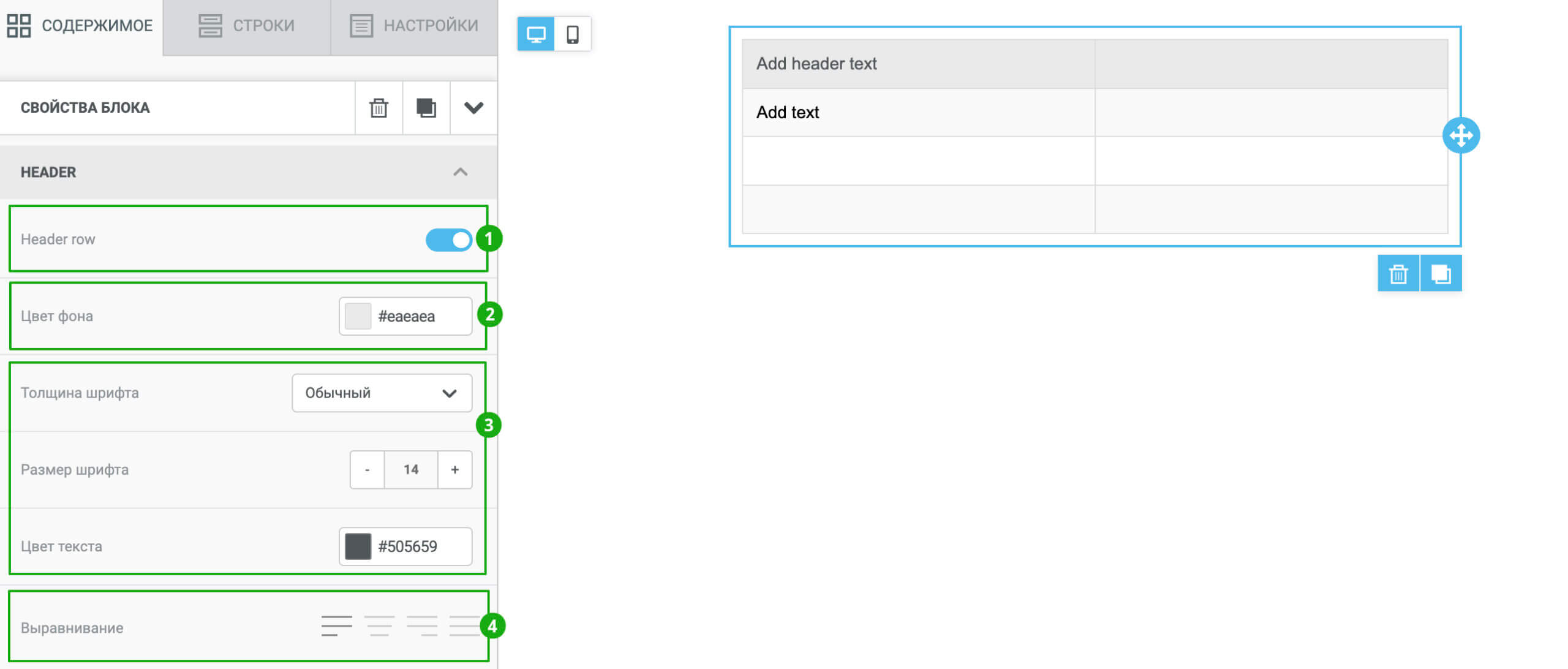The image size is (1568, 669).
Task: Click the background color swatch #eaeaea
Action: click(x=358, y=315)
